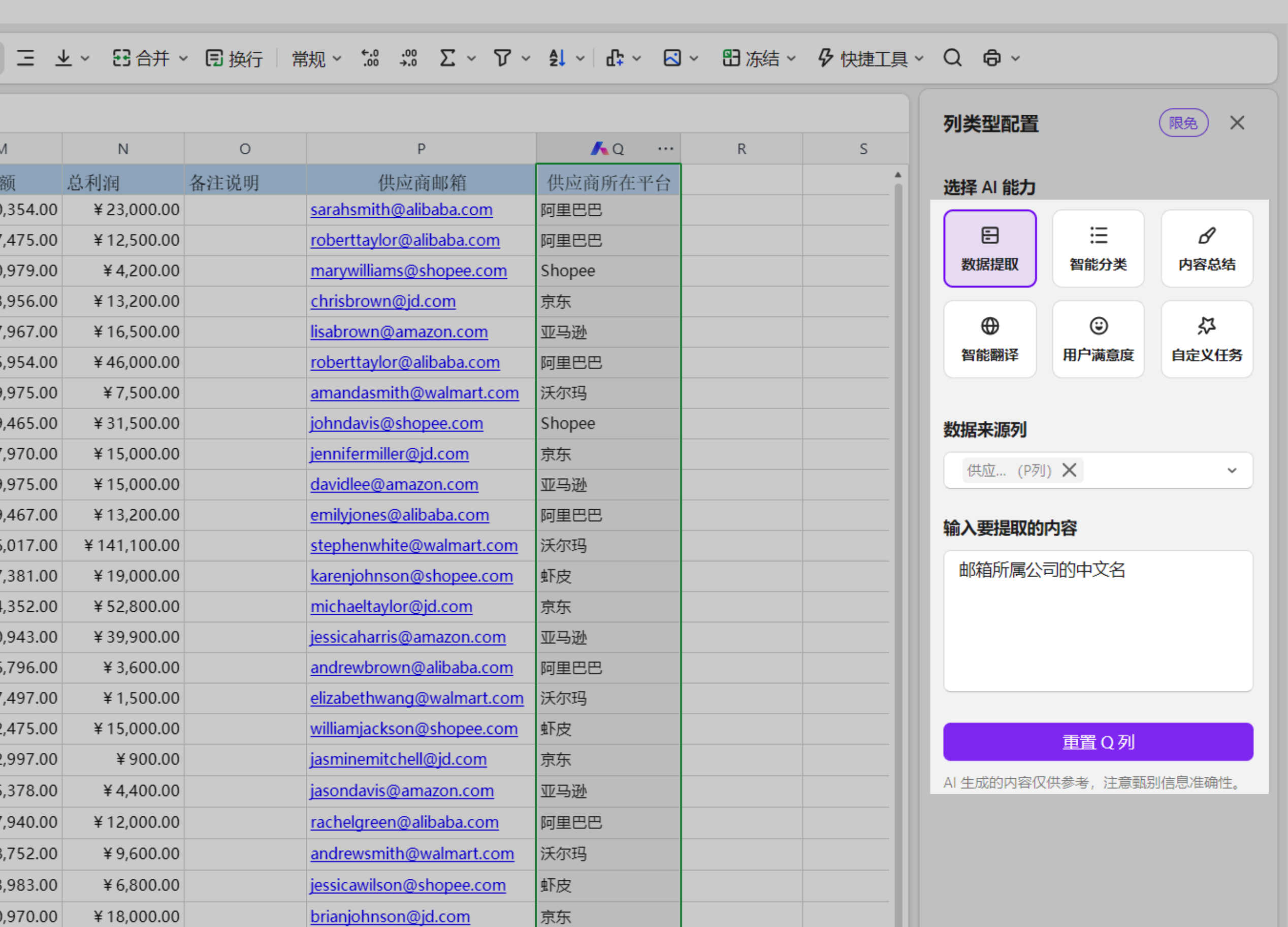Screen dimensions: 1288x927
Task: Remove the 供应...(P列) source column tag
Action: [1070, 470]
